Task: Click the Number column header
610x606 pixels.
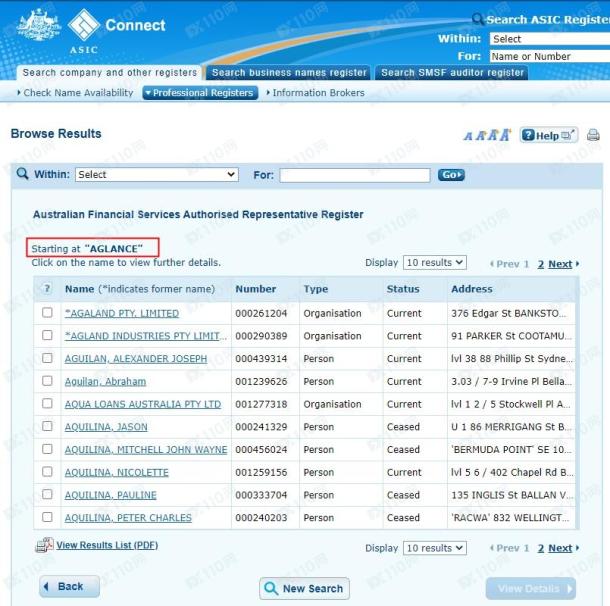Action: (x=256, y=289)
